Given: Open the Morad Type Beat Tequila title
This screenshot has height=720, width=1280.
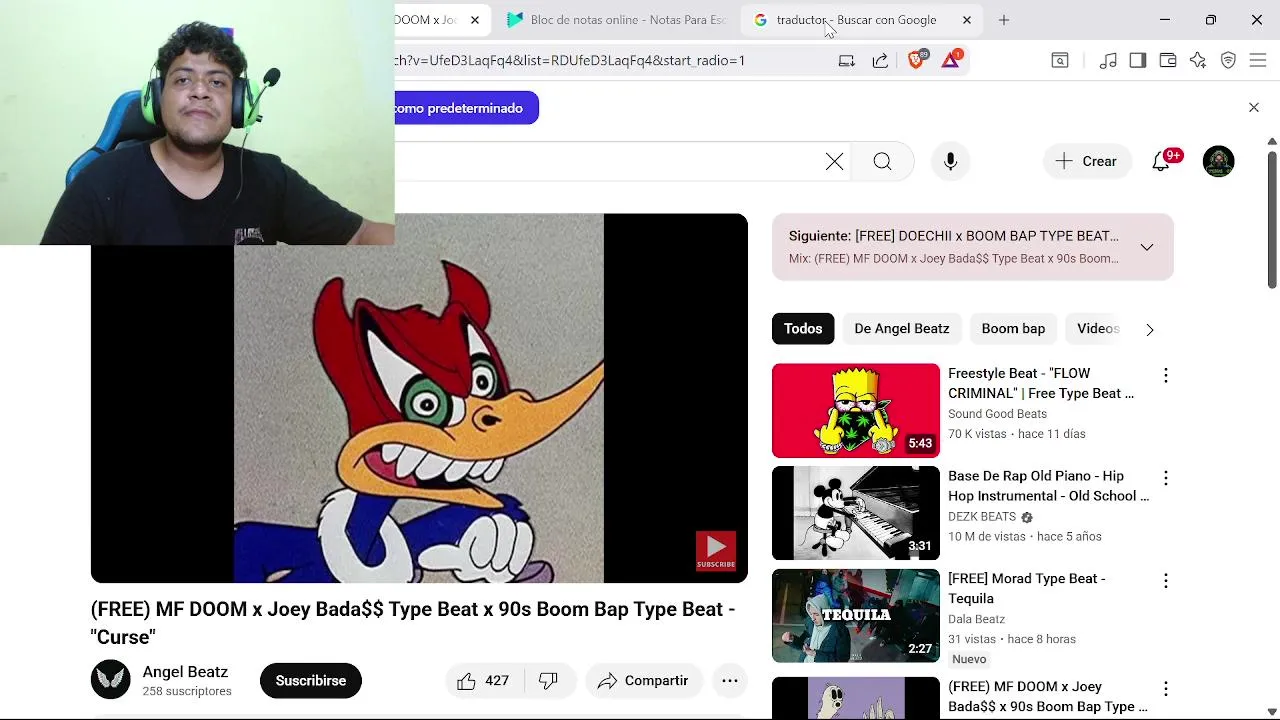Looking at the screenshot, I should (1027, 589).
